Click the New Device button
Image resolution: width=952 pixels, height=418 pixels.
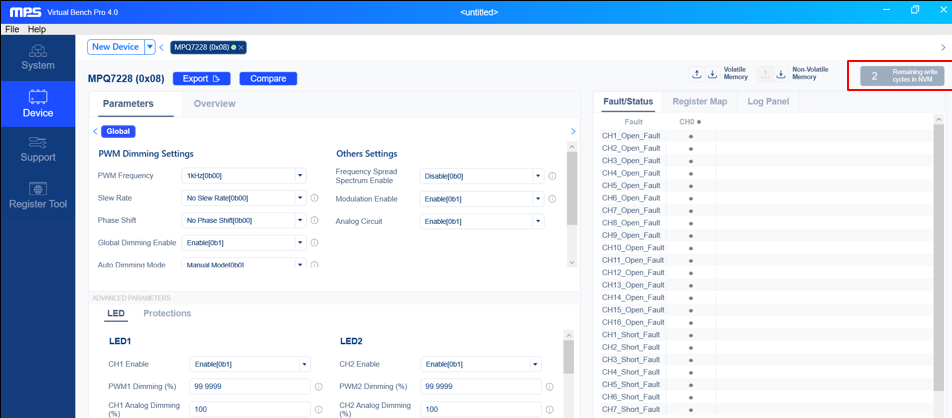116,47
